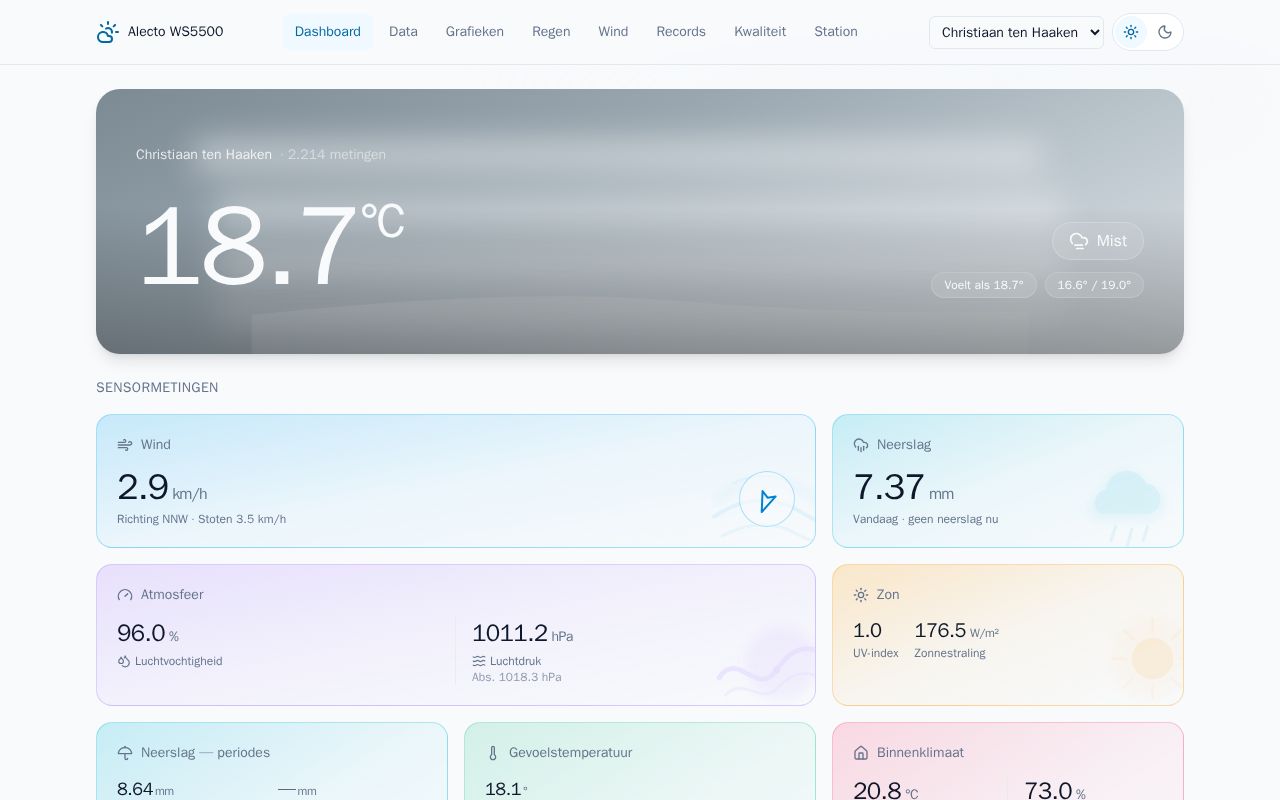Click the droplet icon beside Luchtvochtigheid
This screenshot has height=800, width=1280.
point(124,661)
